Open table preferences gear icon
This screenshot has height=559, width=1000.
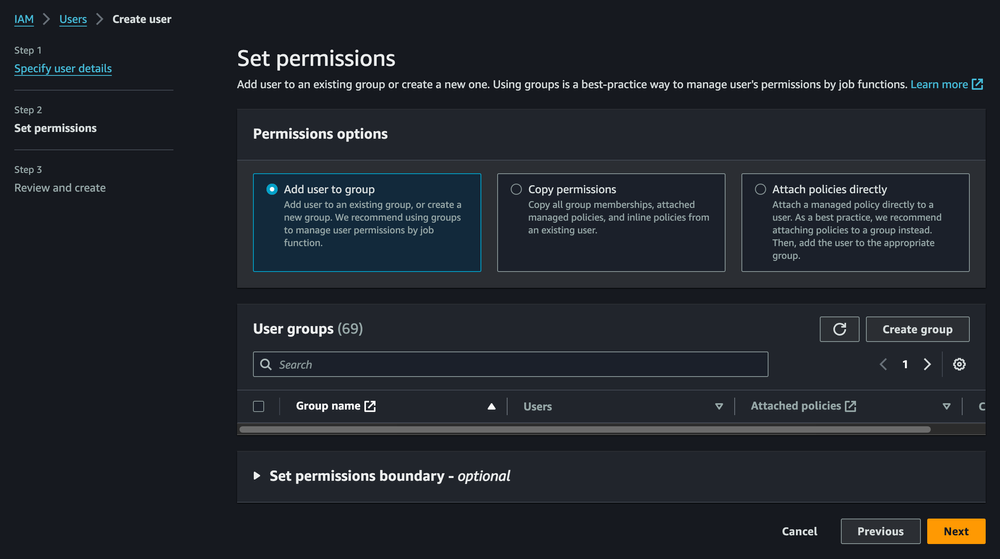(x=959, y=365)
